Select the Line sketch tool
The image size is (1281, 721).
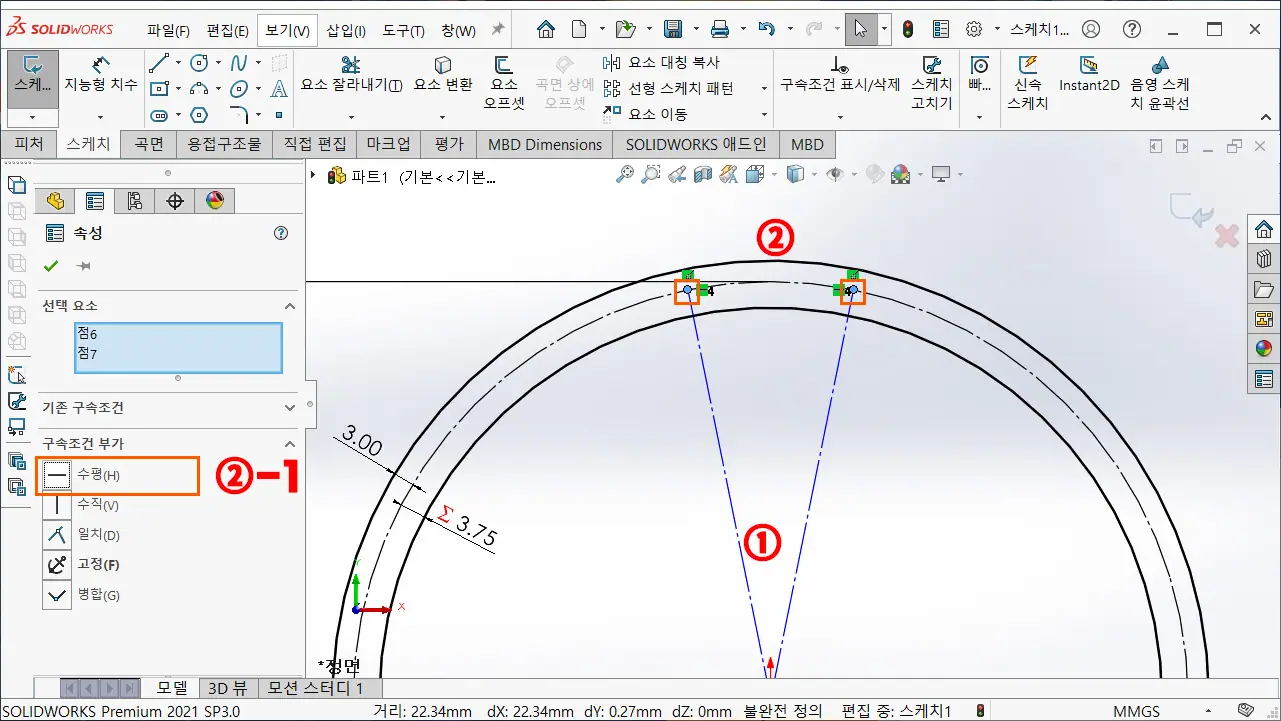[159, 63]
